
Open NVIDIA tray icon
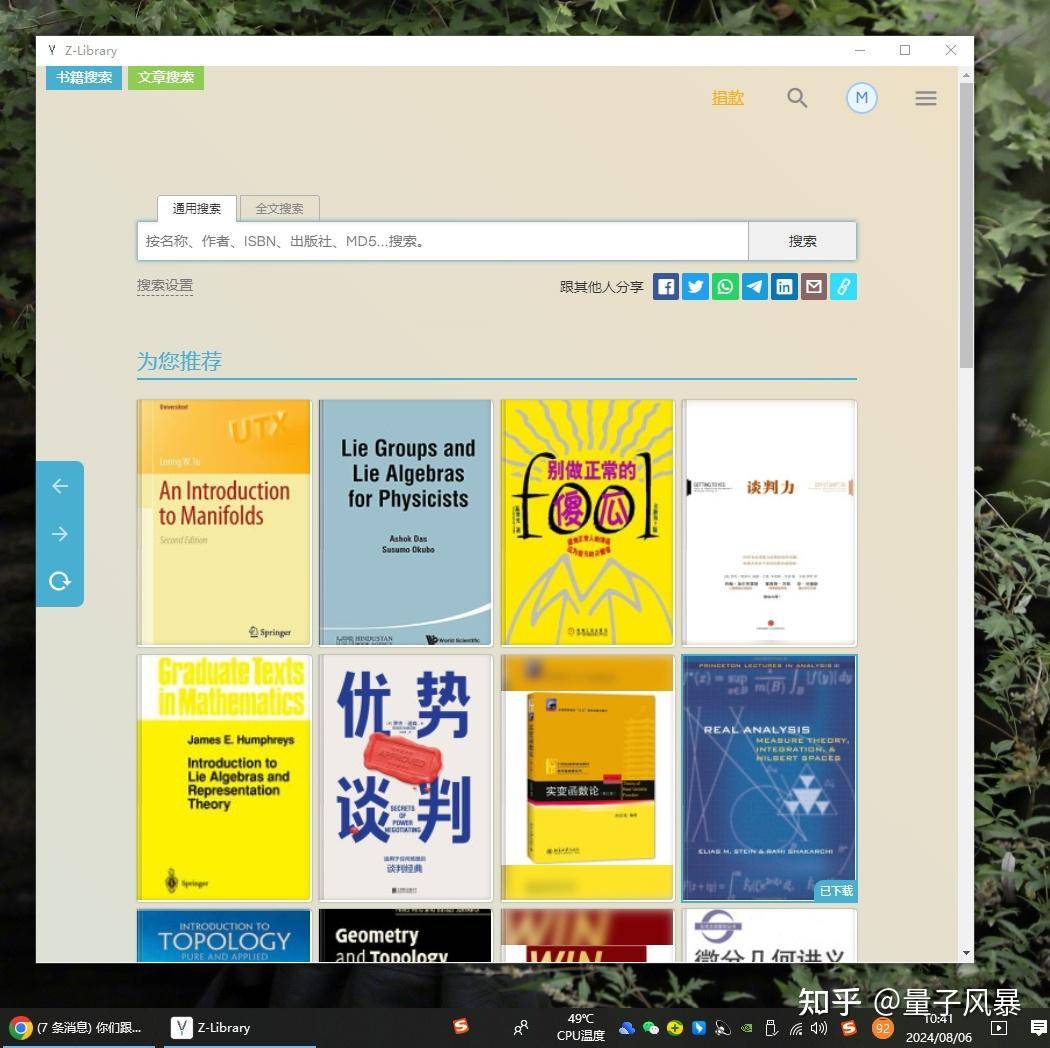click(x=747, y=1028)
